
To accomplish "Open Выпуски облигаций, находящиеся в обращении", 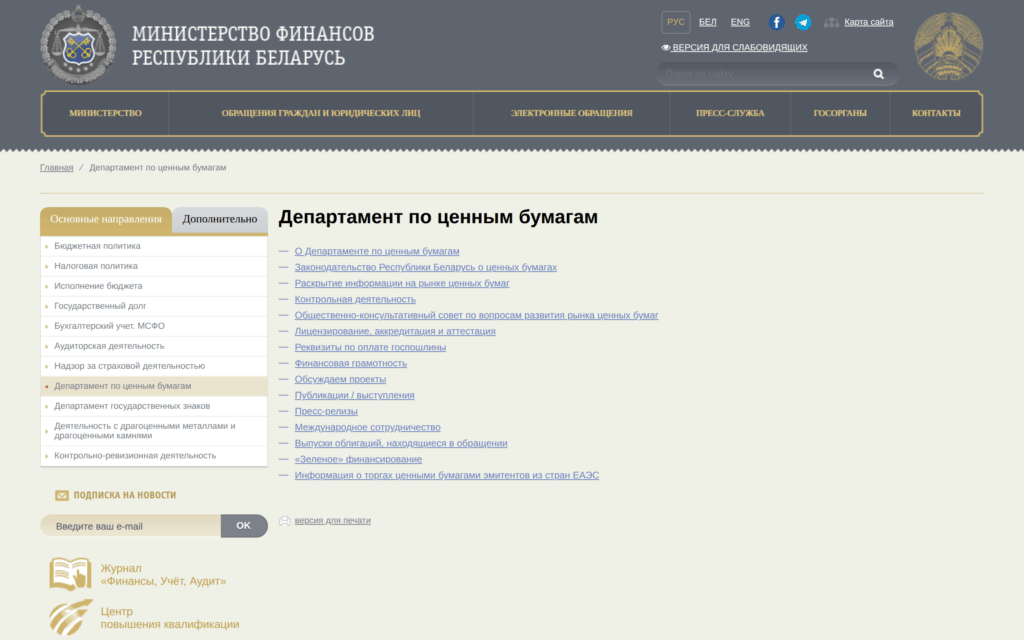I will (x=401, y=443).
